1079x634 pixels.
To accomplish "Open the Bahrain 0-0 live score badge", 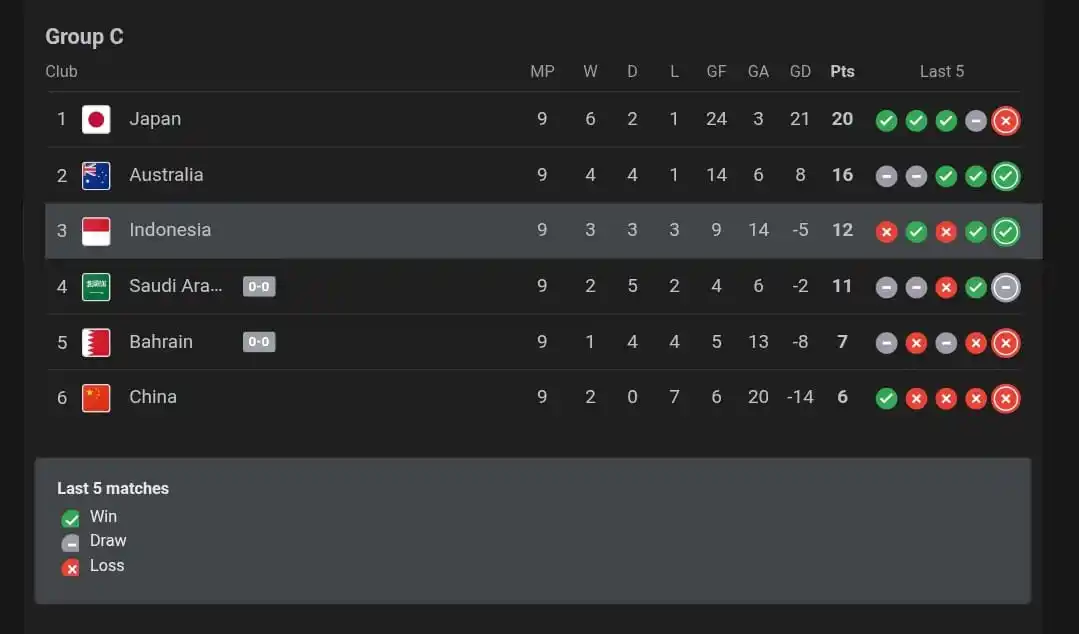I will (259, 342).
